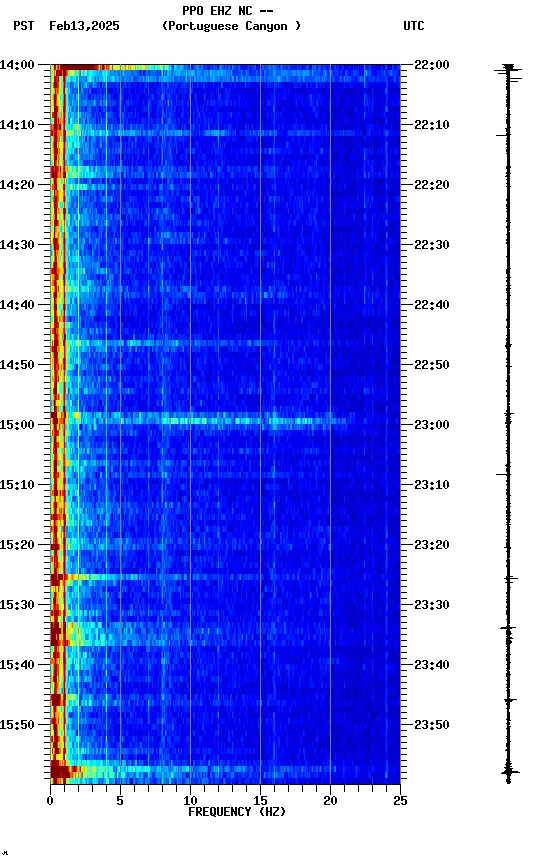The width and height of the screenshot is (552, 864).
Task: Click the 22:30 UTC time label
Action: pos(432,245)
